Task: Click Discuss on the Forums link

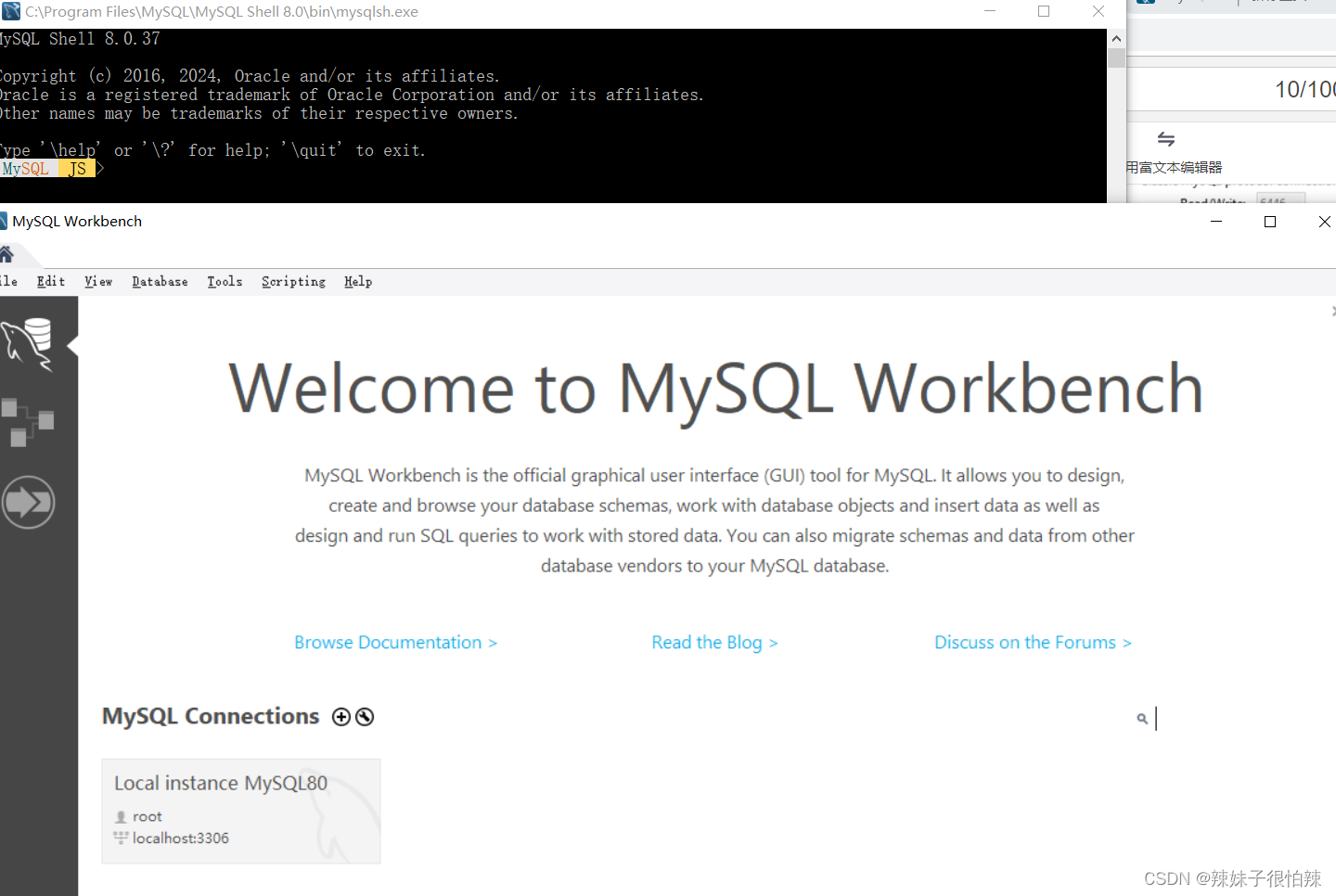Action: [1033, 643]
